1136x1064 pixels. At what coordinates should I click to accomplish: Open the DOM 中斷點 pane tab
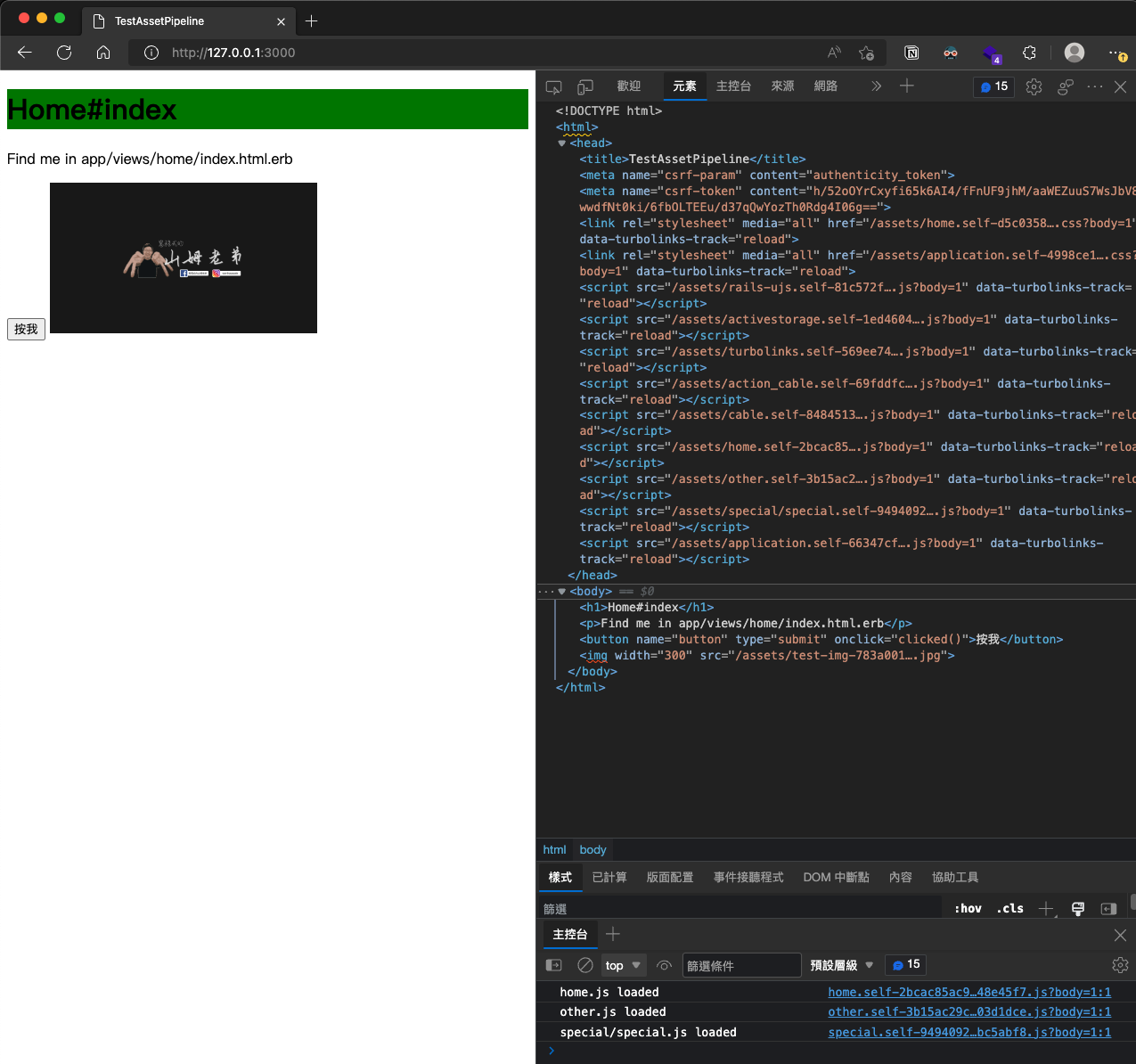click(x=836, y=878)
